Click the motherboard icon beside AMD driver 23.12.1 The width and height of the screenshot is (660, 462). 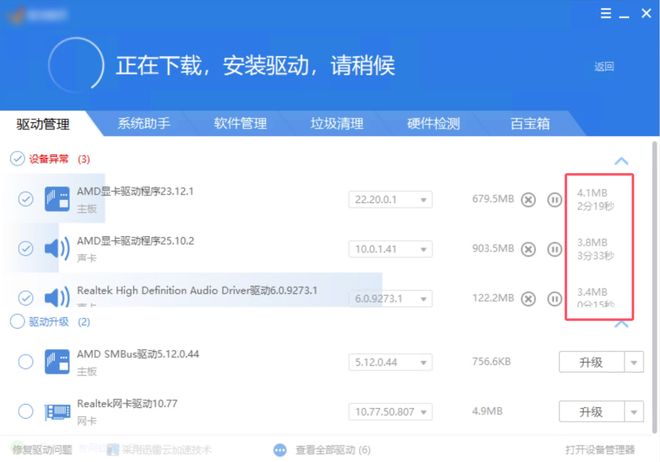point(57,199)
